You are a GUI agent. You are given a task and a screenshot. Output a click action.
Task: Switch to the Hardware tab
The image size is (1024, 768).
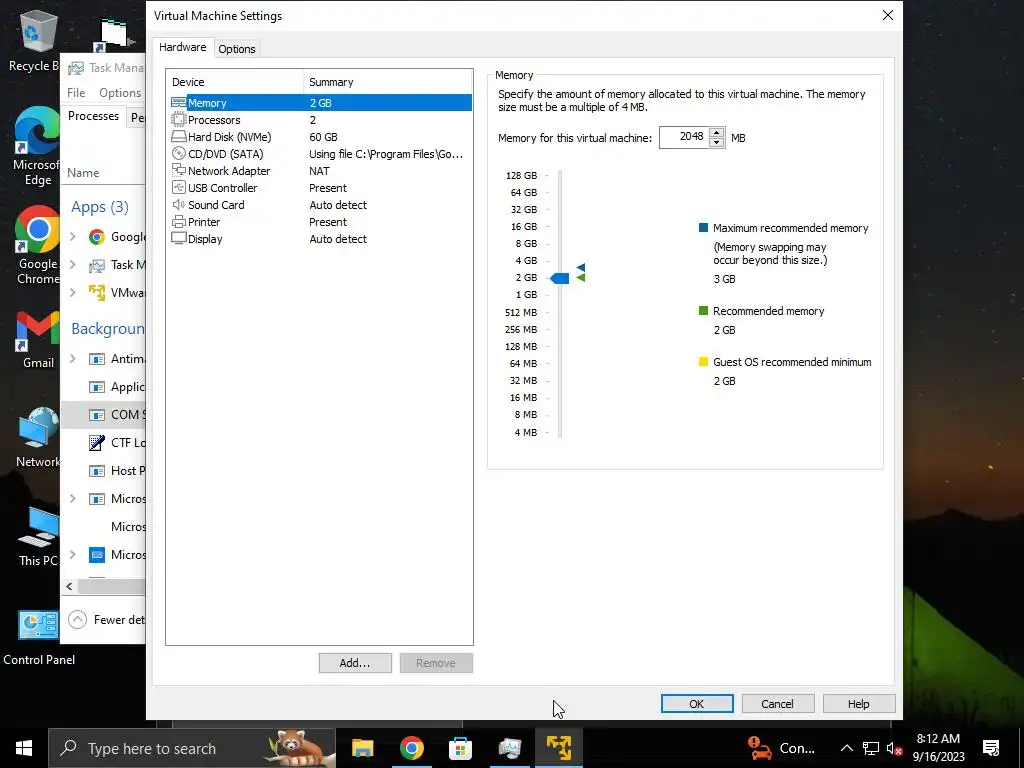coord(182,47)
